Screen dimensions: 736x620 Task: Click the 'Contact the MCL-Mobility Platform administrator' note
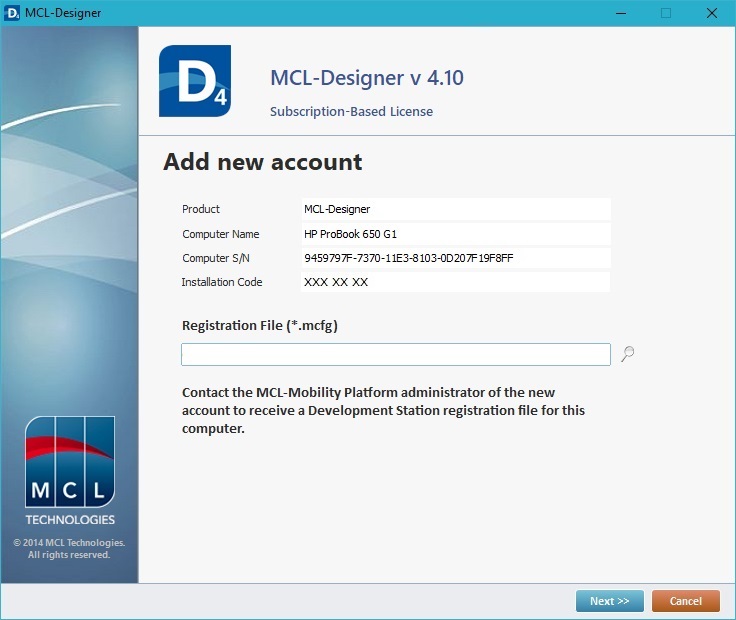tap(383, 410)
